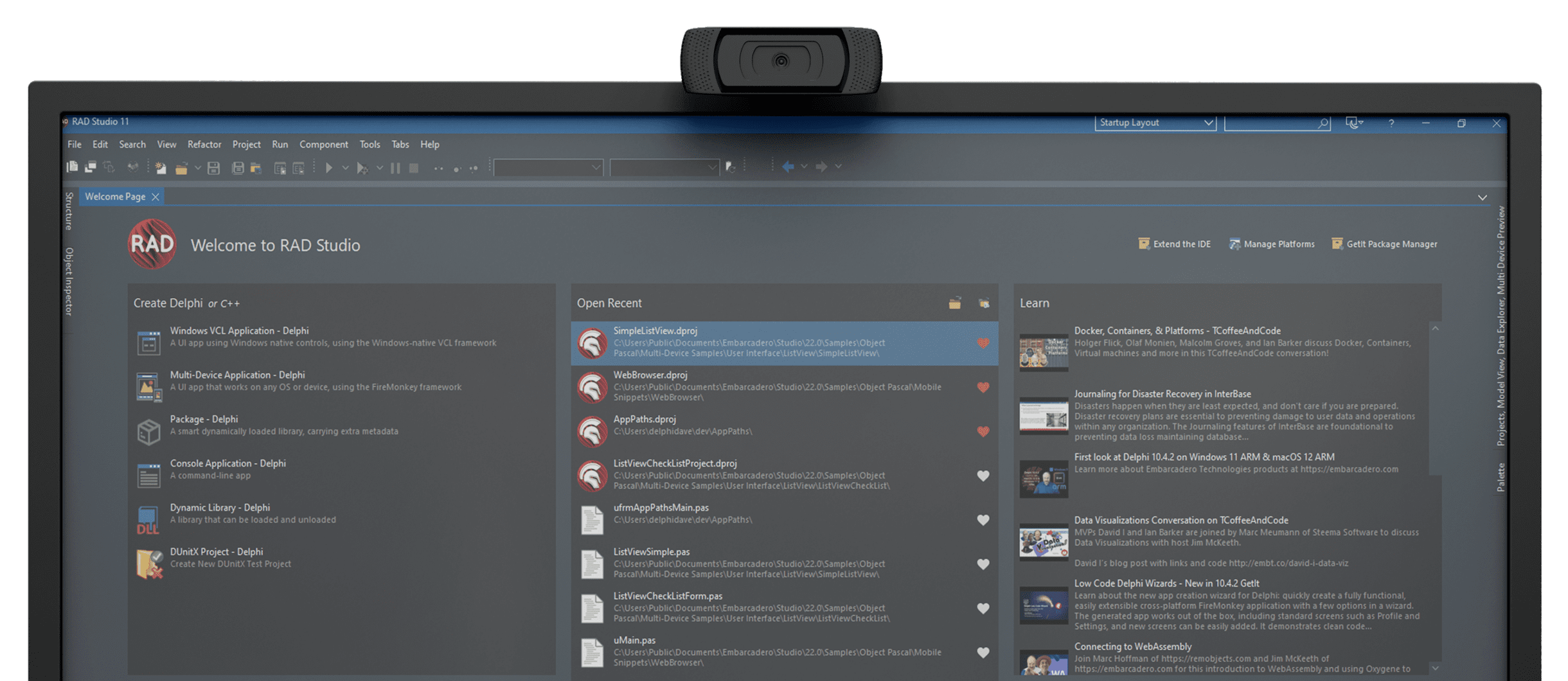The image size is (1568, 681).
Task: Click the Manage Platforms link
Action: point(1272,244)
